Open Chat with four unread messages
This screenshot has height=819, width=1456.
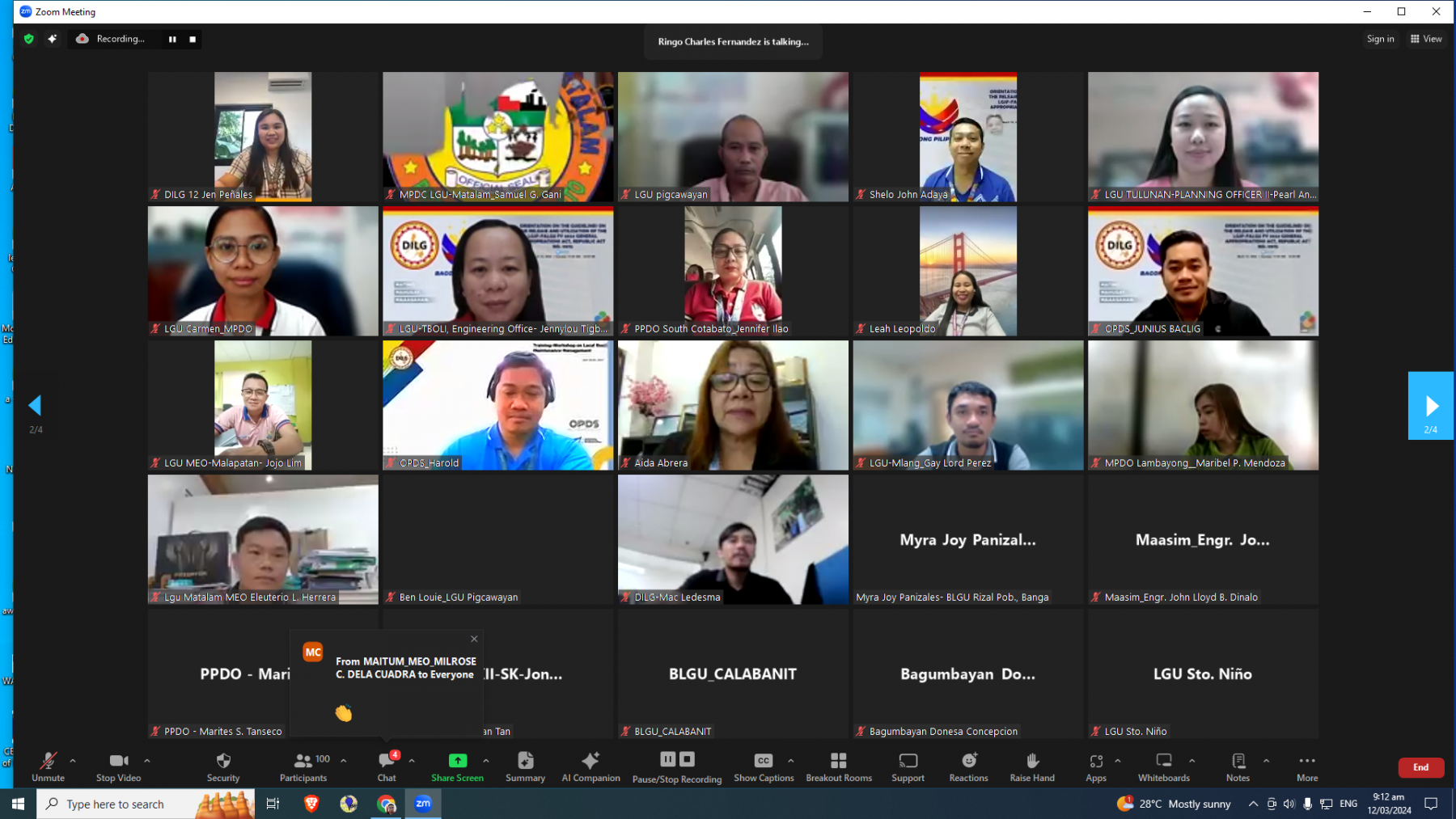click(x=387, y=761)
